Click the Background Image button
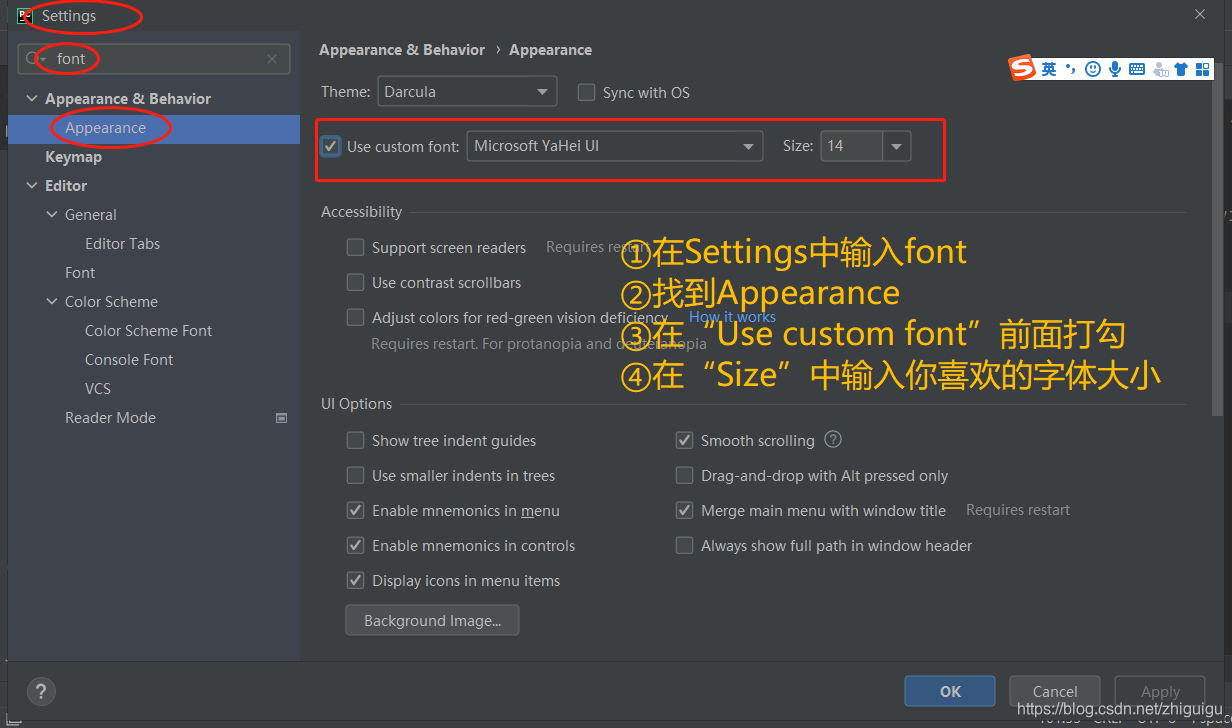The height and width of the screenshot is (728, 1232). click(432, 620)
